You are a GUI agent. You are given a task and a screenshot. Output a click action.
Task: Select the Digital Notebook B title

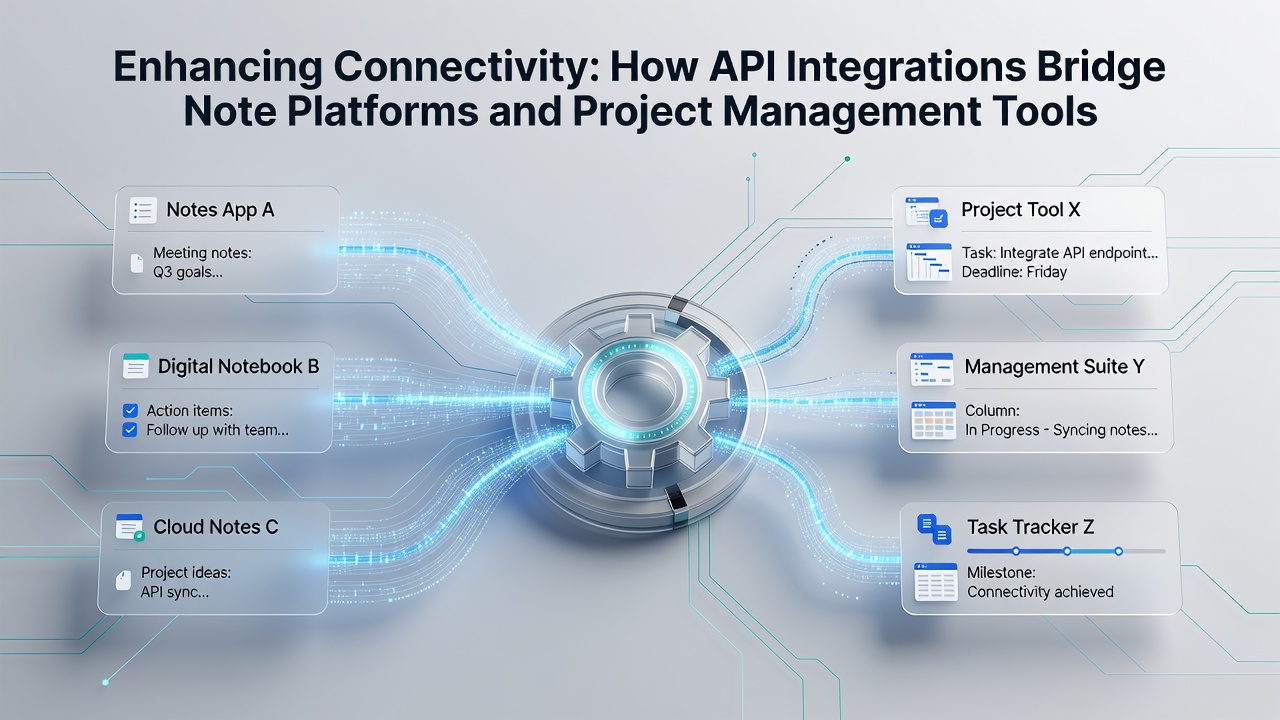coord(239,367)
